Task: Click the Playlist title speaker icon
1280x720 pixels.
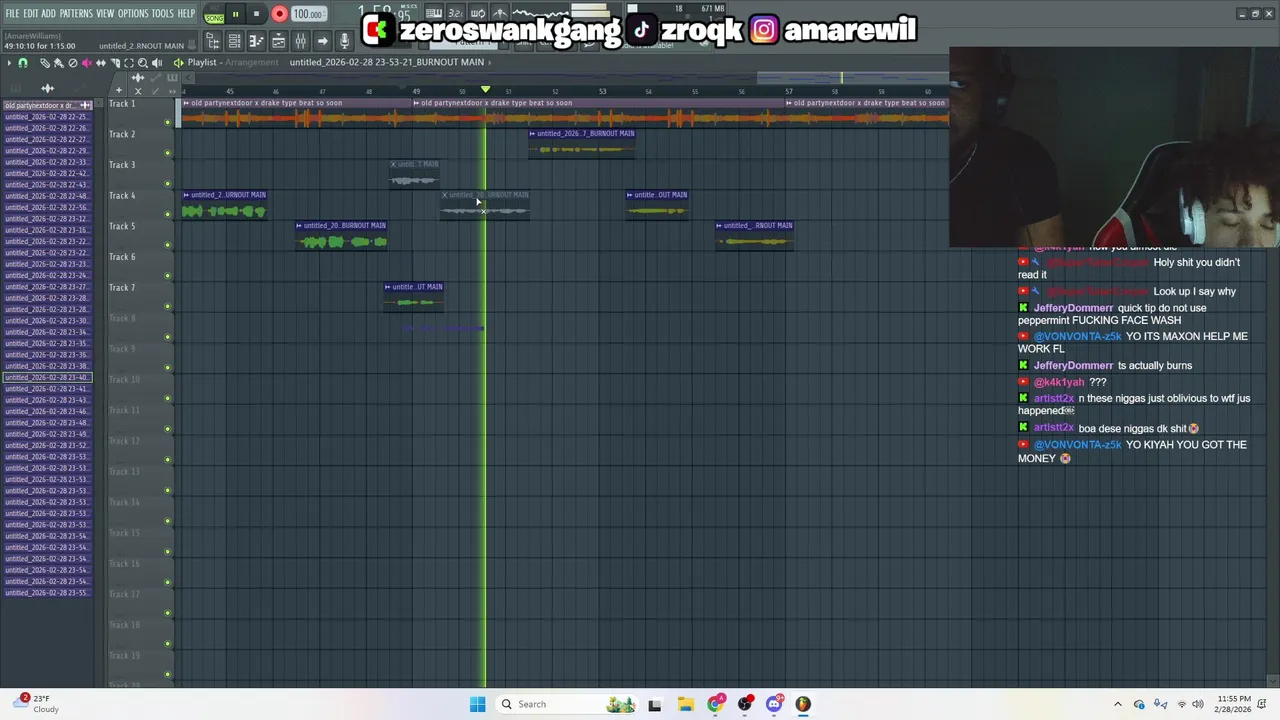Action: coord(178,63)
